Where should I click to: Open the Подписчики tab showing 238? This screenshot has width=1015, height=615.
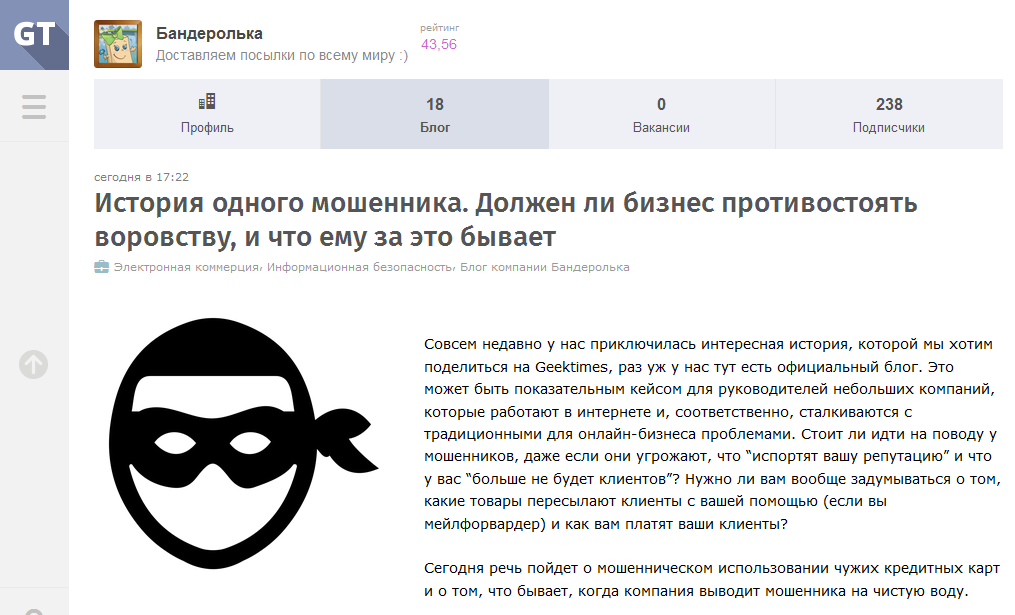(x=888, y=114)
